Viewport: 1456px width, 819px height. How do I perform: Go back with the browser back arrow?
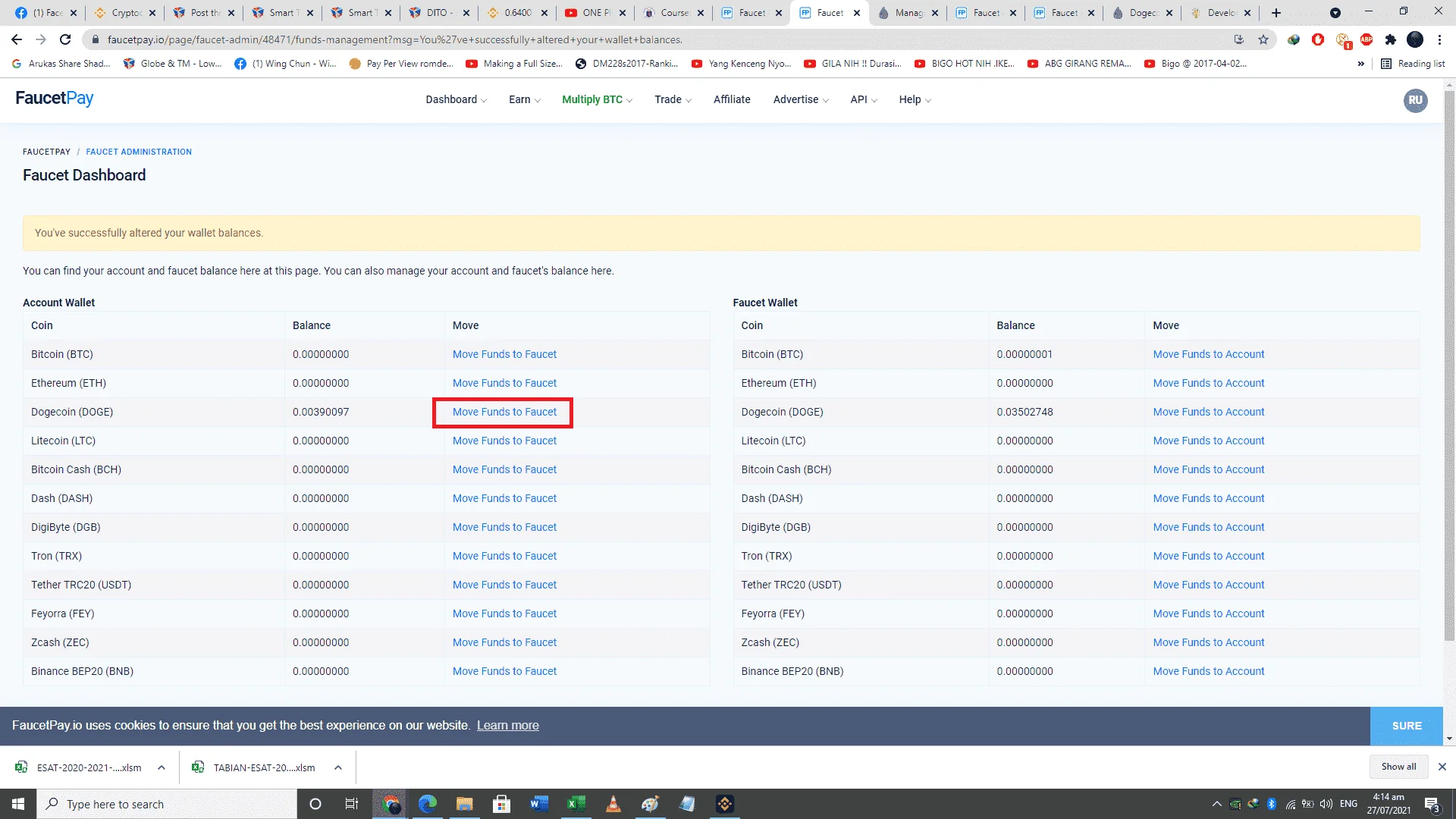17,39
